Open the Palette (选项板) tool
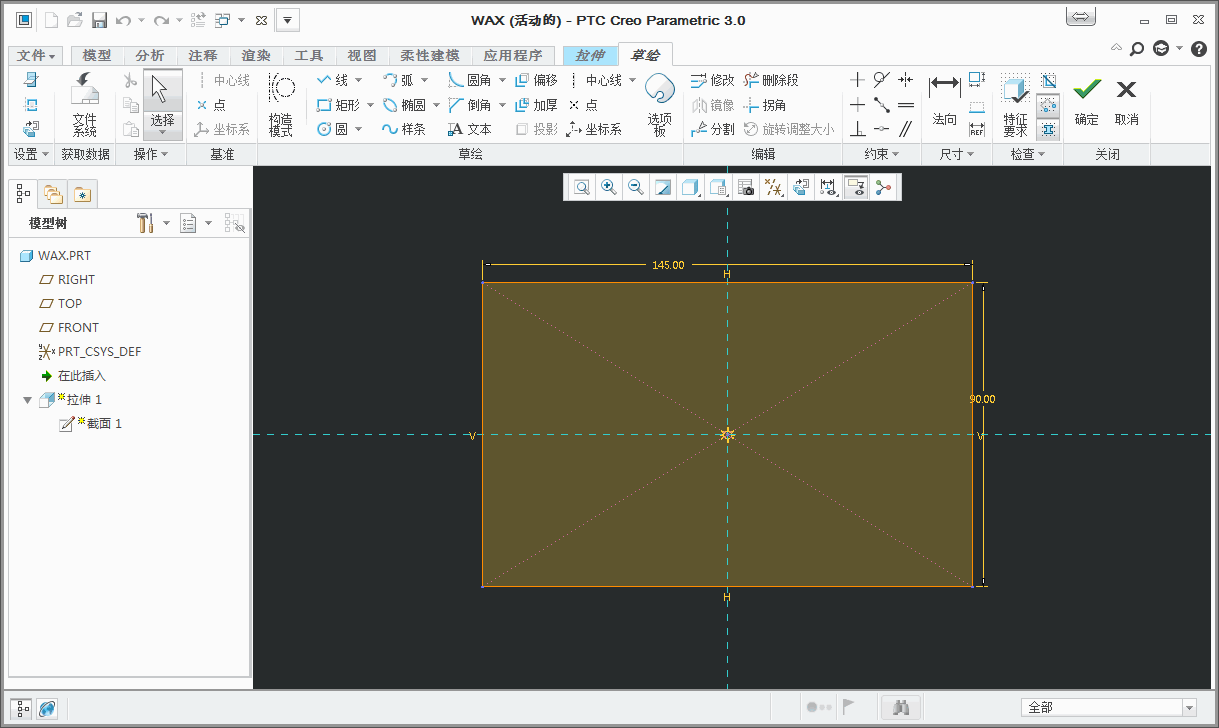The image size is (1219, 728). click(x=659, y=103)
